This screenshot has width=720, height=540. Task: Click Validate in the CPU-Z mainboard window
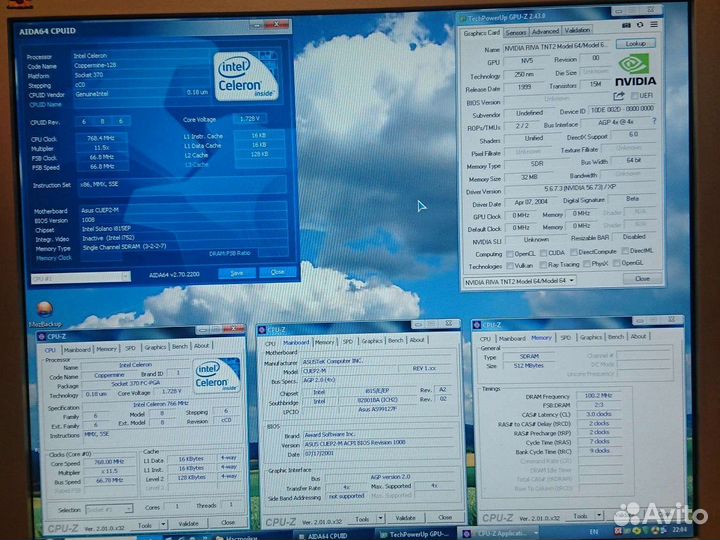[405, 518]
